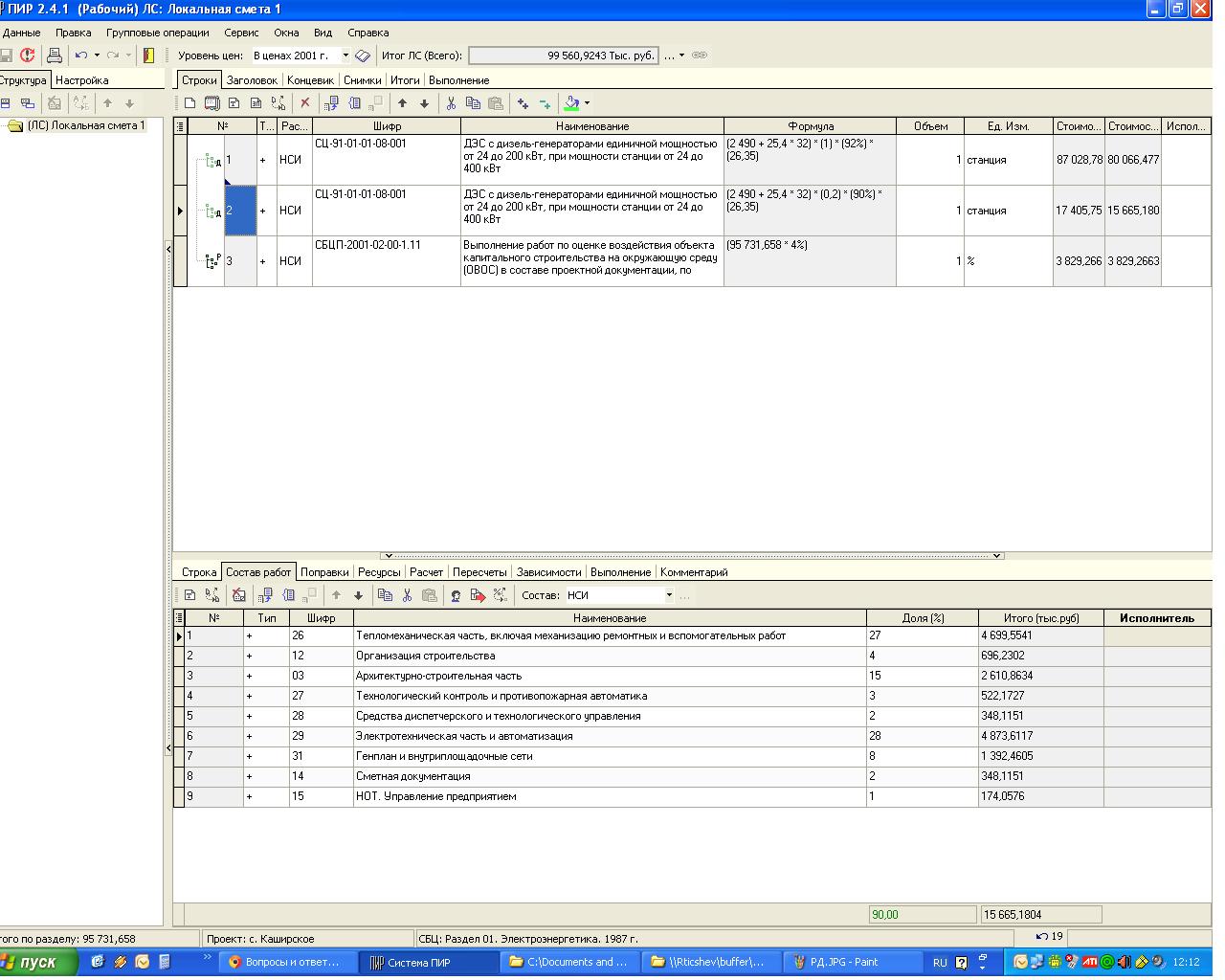Select 'Локальная смета 1' in structure tree

click(86, 125)
